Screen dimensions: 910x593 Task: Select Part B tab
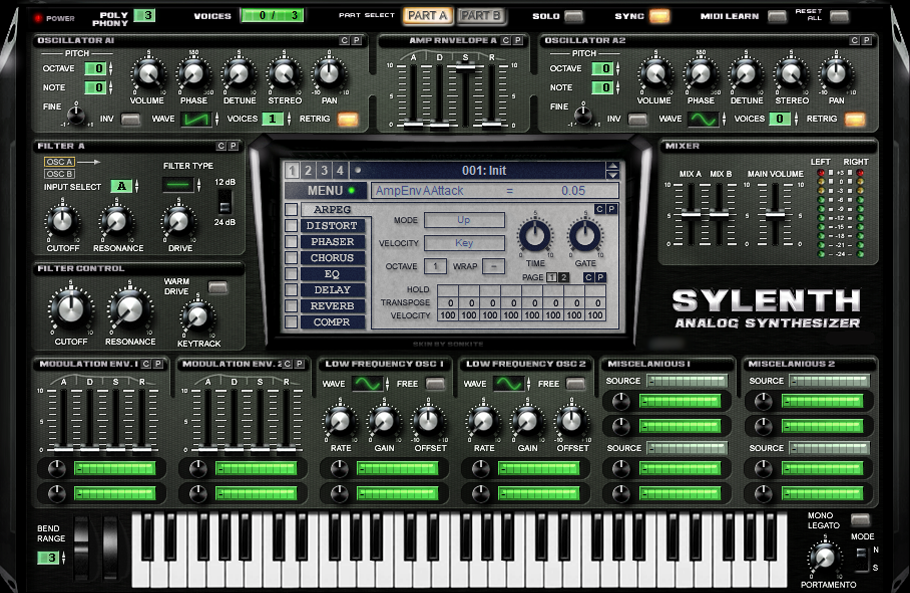[x=481, y=16]
